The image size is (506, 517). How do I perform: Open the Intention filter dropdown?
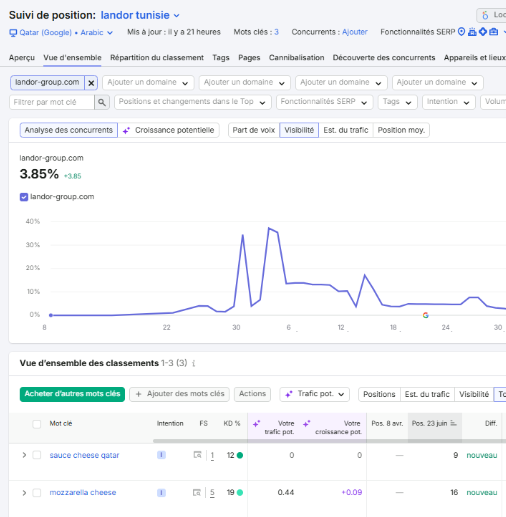tap(448, 102)
